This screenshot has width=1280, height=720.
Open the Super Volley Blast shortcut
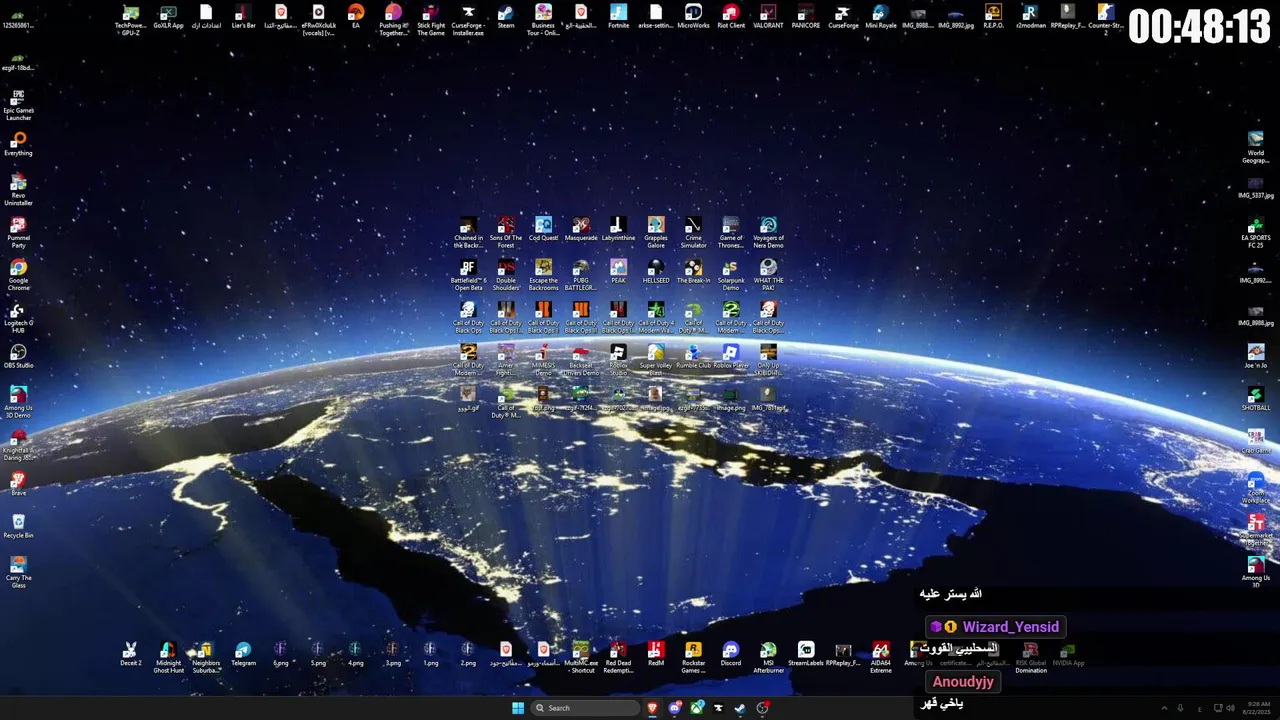(656, 360)
